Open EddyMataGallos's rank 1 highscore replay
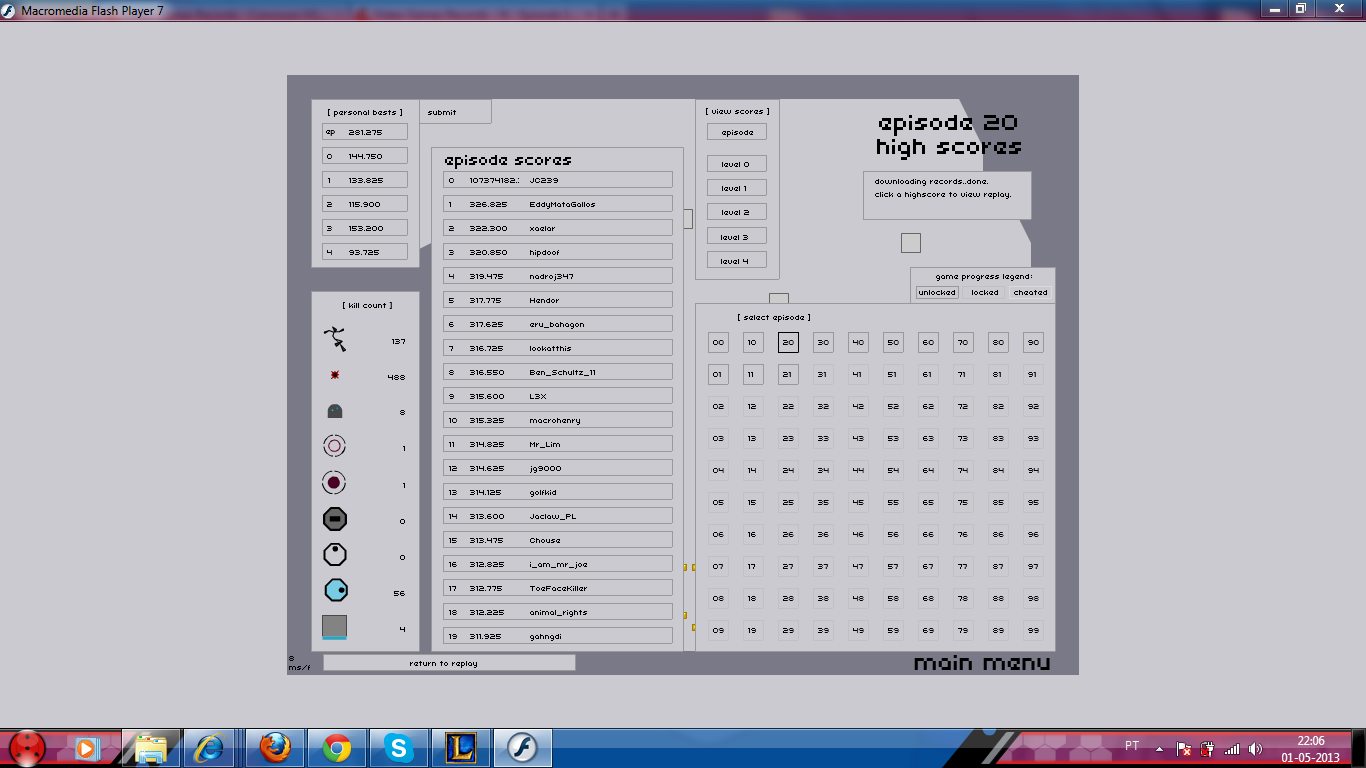1366x768 pixels. pos(558,204)
